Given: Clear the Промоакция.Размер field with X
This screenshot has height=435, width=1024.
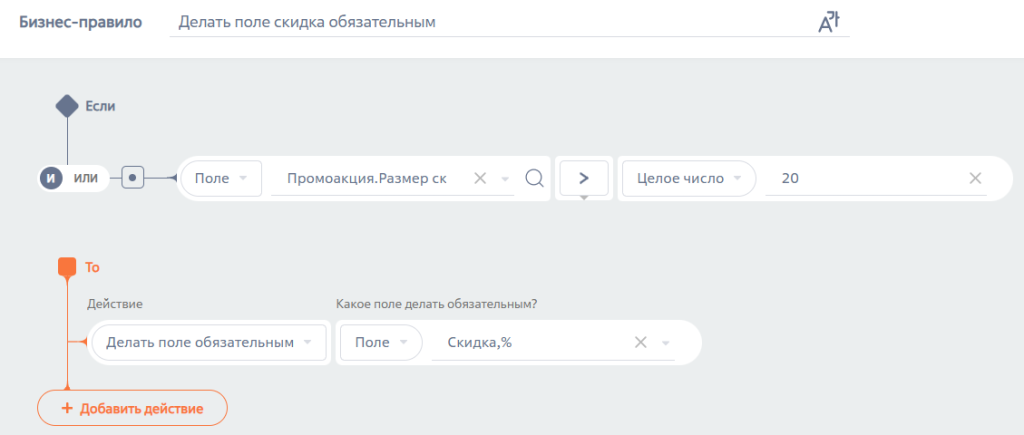Looking at the screenshot, I should [480, 178].
